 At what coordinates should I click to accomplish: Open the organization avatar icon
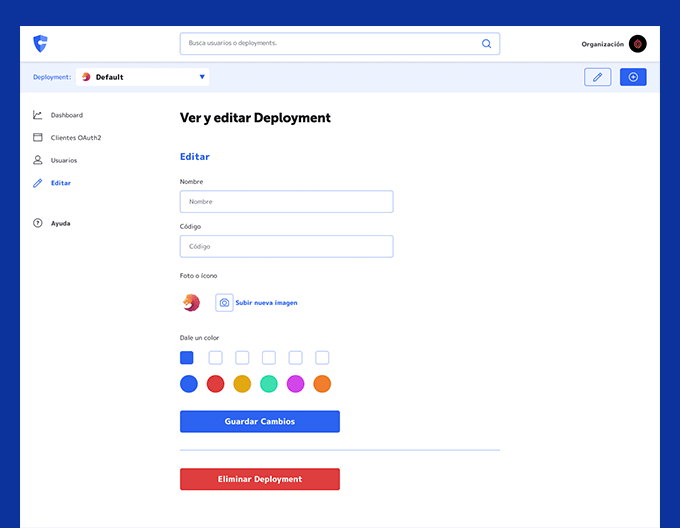pyautogui.click(x=638, y=44)
